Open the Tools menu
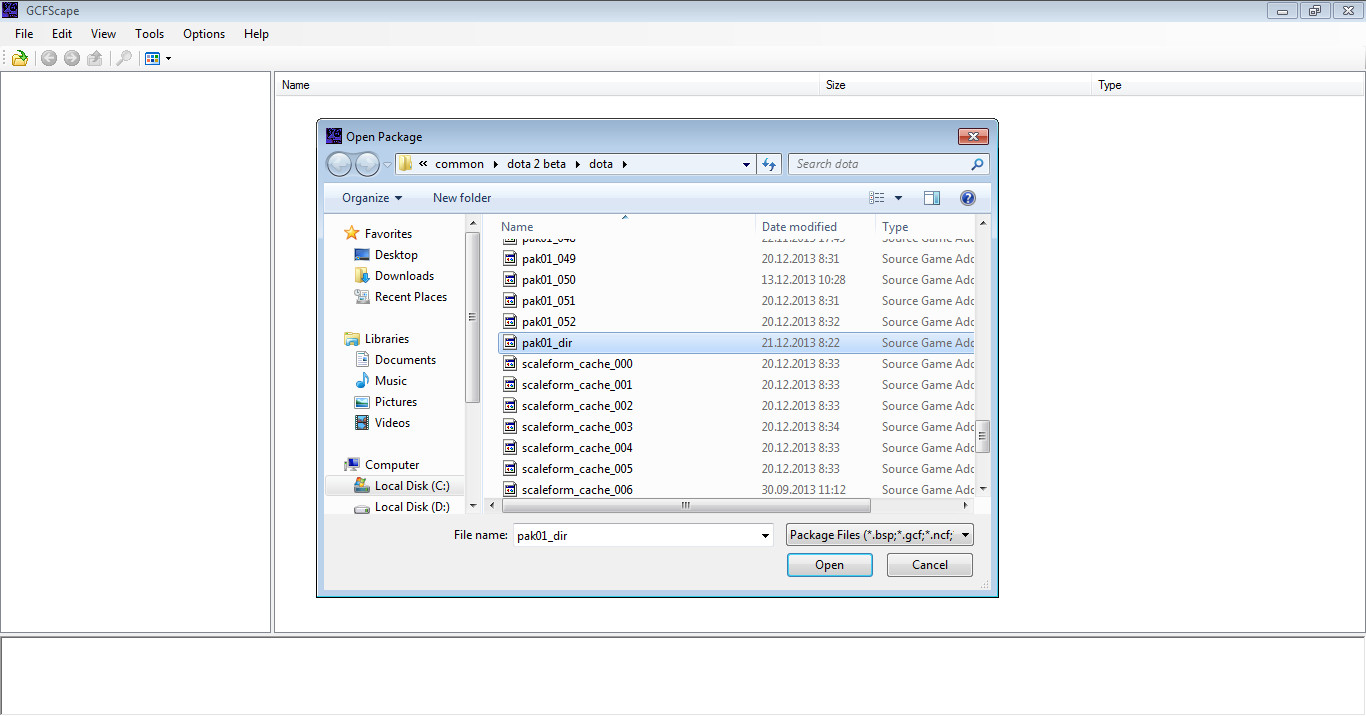Screen dimensions: 1366x716 149,34
